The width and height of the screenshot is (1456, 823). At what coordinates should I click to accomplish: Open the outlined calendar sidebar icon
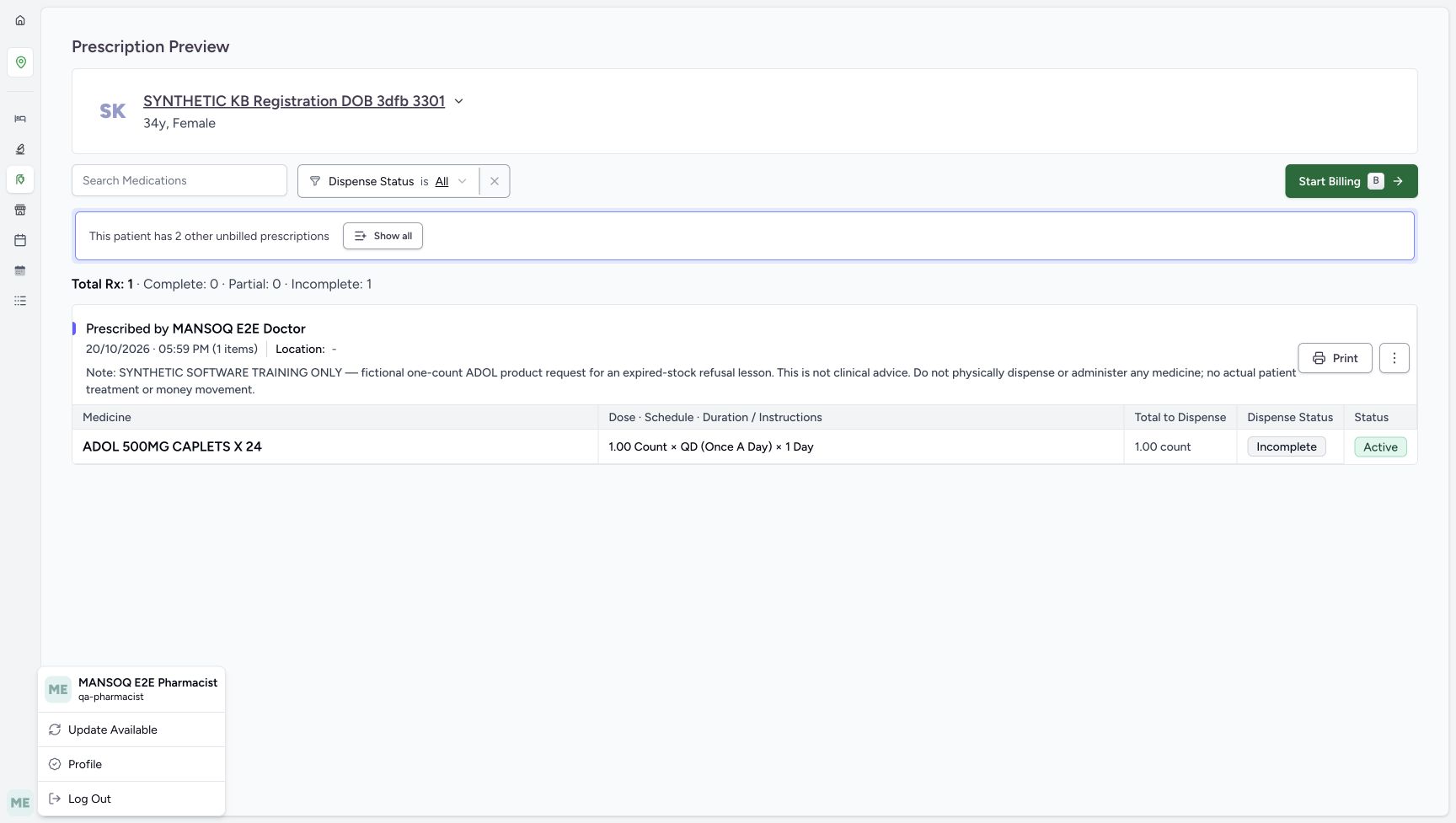20,240
